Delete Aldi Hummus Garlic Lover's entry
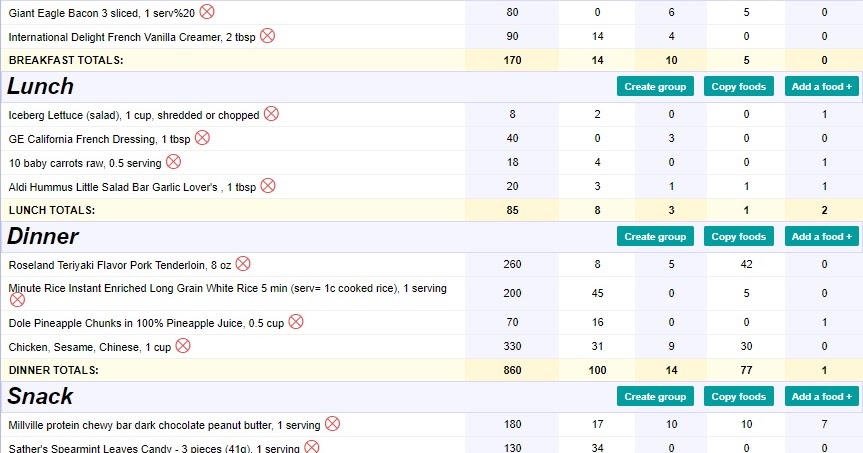 pyautogui.click(x=268, y=186)
